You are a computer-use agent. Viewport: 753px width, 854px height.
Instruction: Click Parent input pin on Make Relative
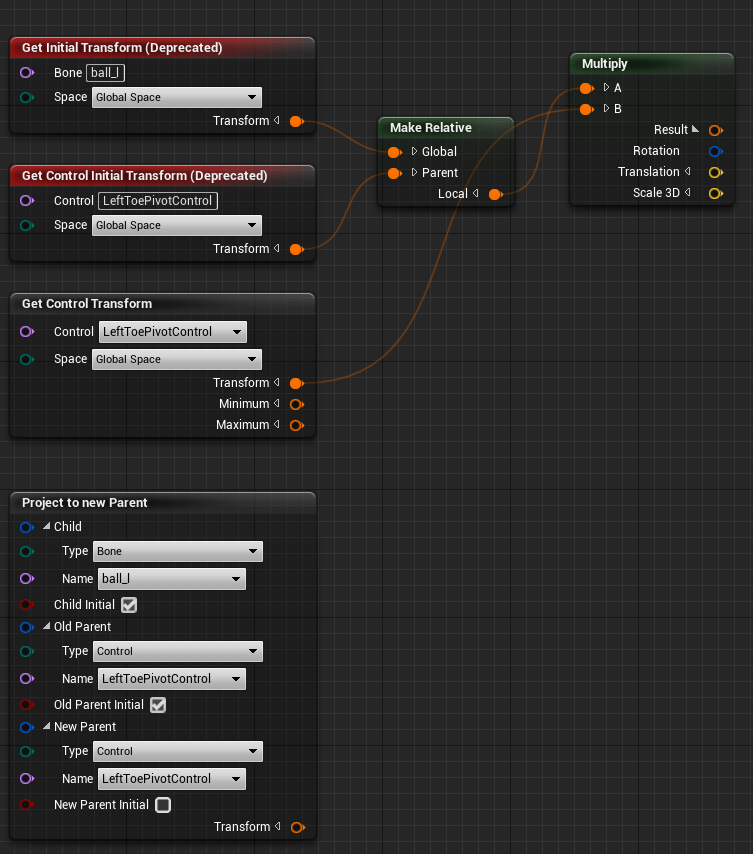395,174
